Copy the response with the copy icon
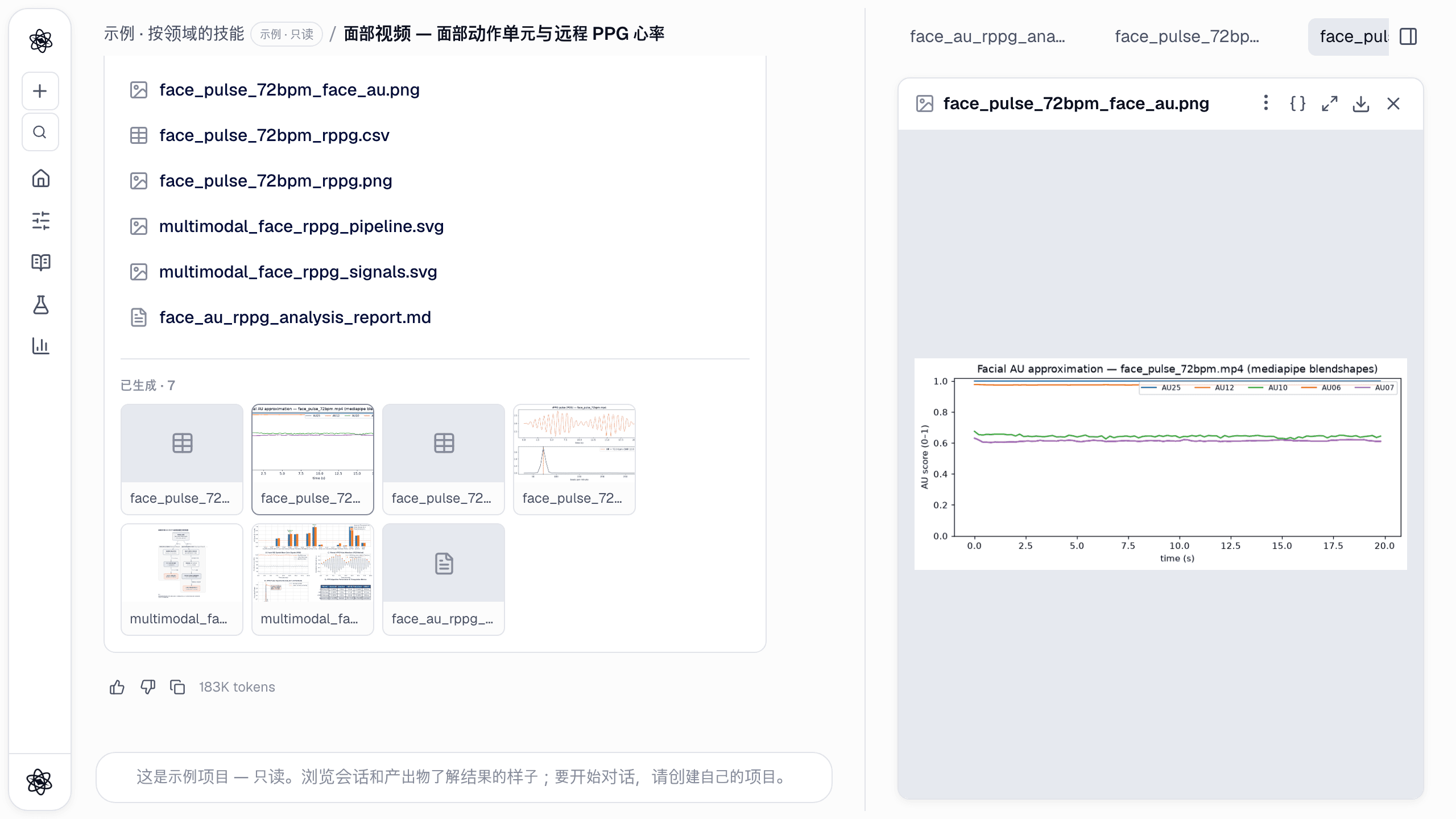This screenshot has height=819, width=1456. point(178,687)
